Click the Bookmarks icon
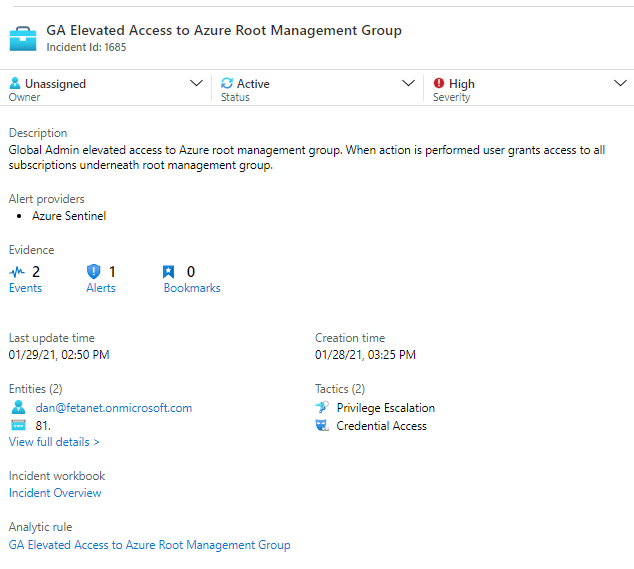This screenshot has width=634, height=569. click(x=169, y=271)
